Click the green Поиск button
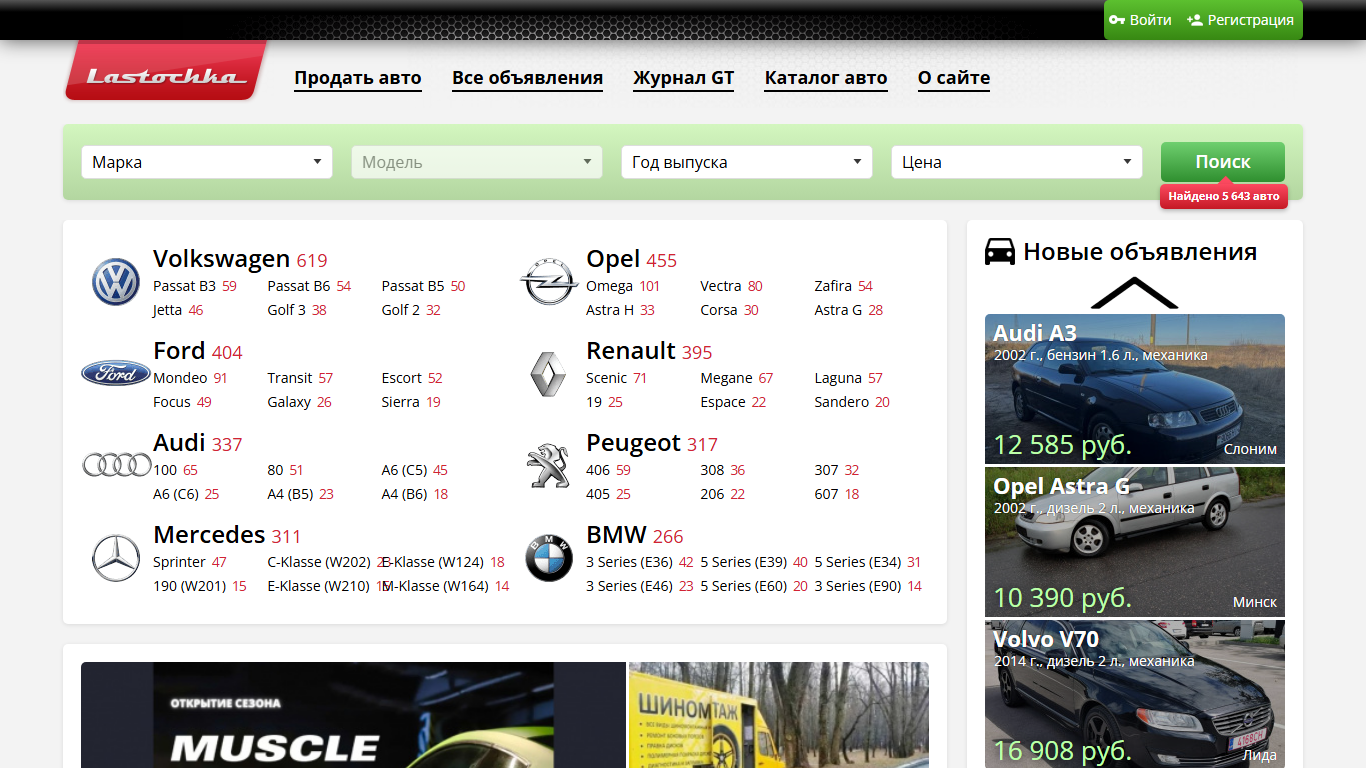 [1223, 162]
